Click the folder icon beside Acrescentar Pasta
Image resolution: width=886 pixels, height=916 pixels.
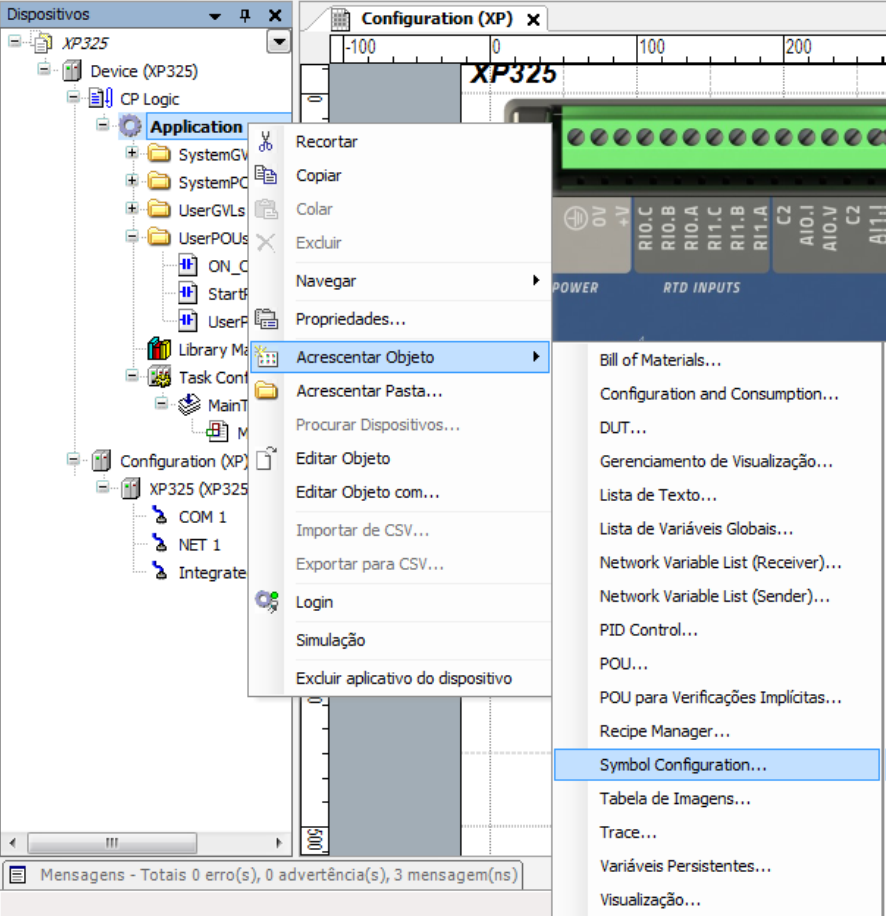tap(265, 391)
